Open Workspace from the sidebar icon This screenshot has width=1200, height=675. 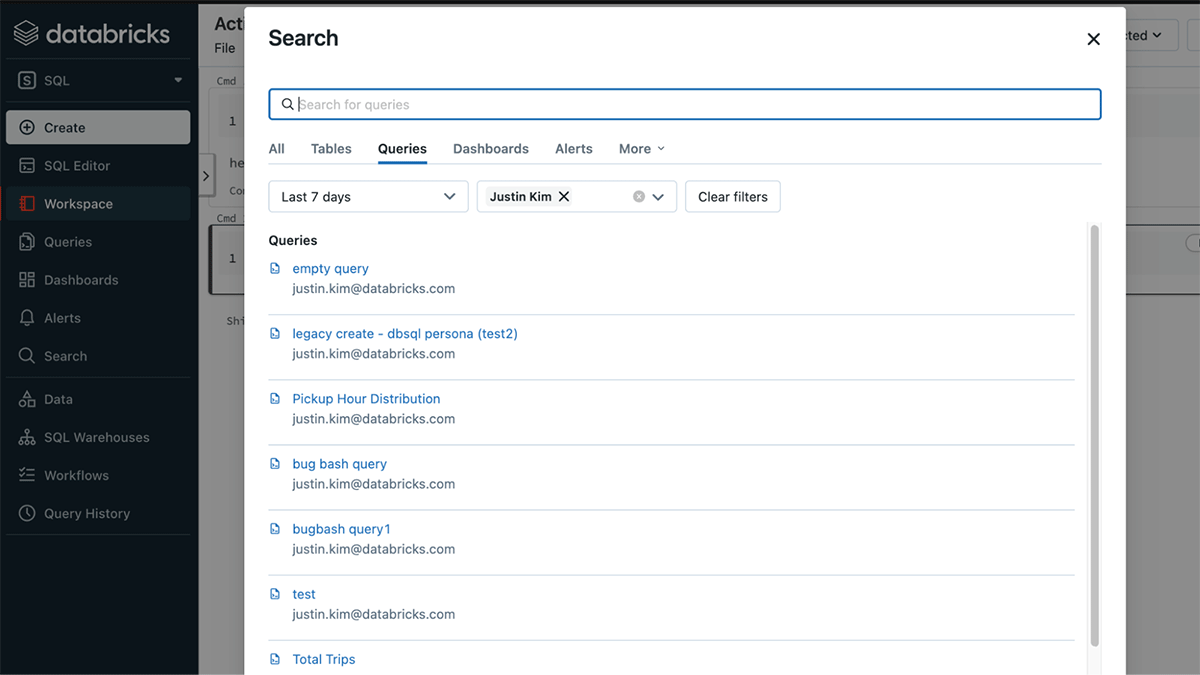point(27,204)
